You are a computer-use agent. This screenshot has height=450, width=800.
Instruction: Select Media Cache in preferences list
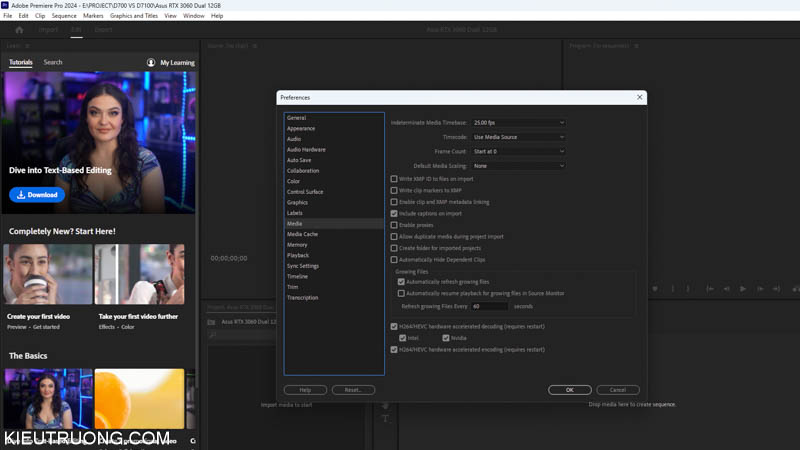click(x=334, y=234)
